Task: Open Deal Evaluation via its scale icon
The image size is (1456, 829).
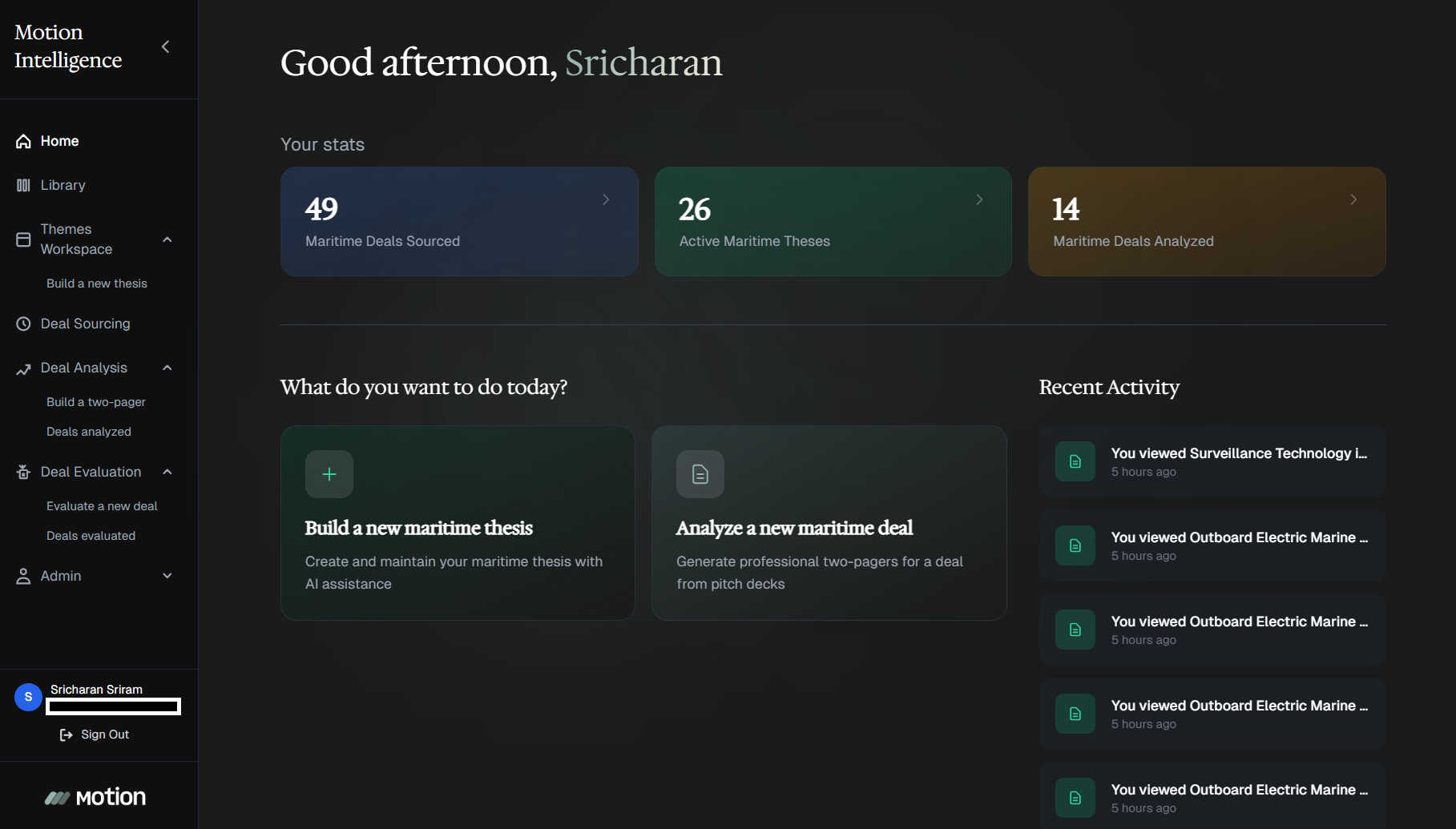Action: point(23,472)
